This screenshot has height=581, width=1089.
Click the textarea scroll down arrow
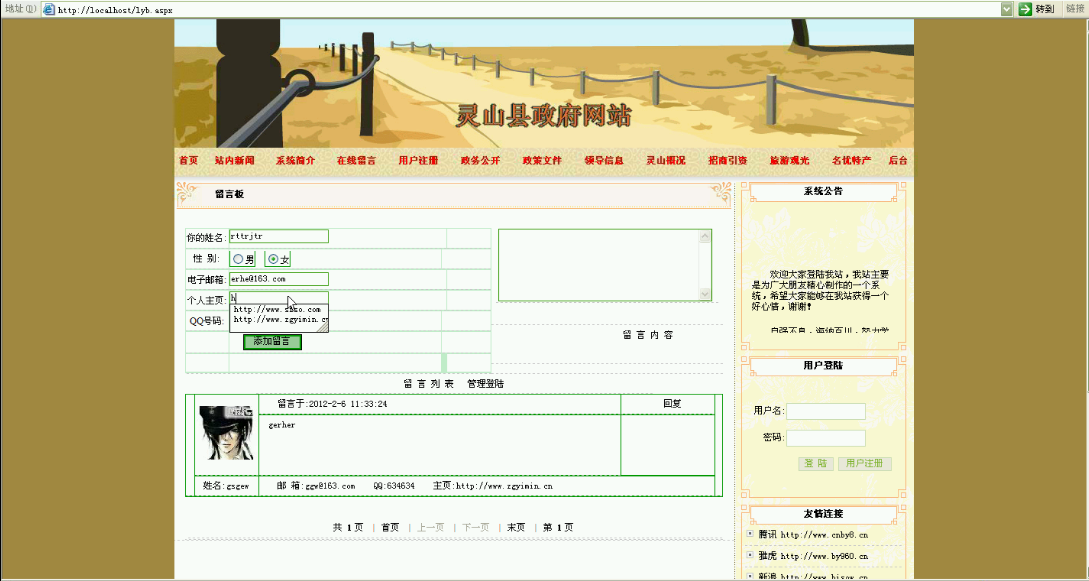pos(705,294)
